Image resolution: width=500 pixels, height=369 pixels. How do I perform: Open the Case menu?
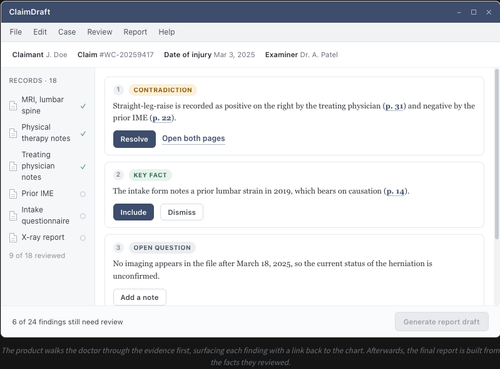click(x=67, y=32)
